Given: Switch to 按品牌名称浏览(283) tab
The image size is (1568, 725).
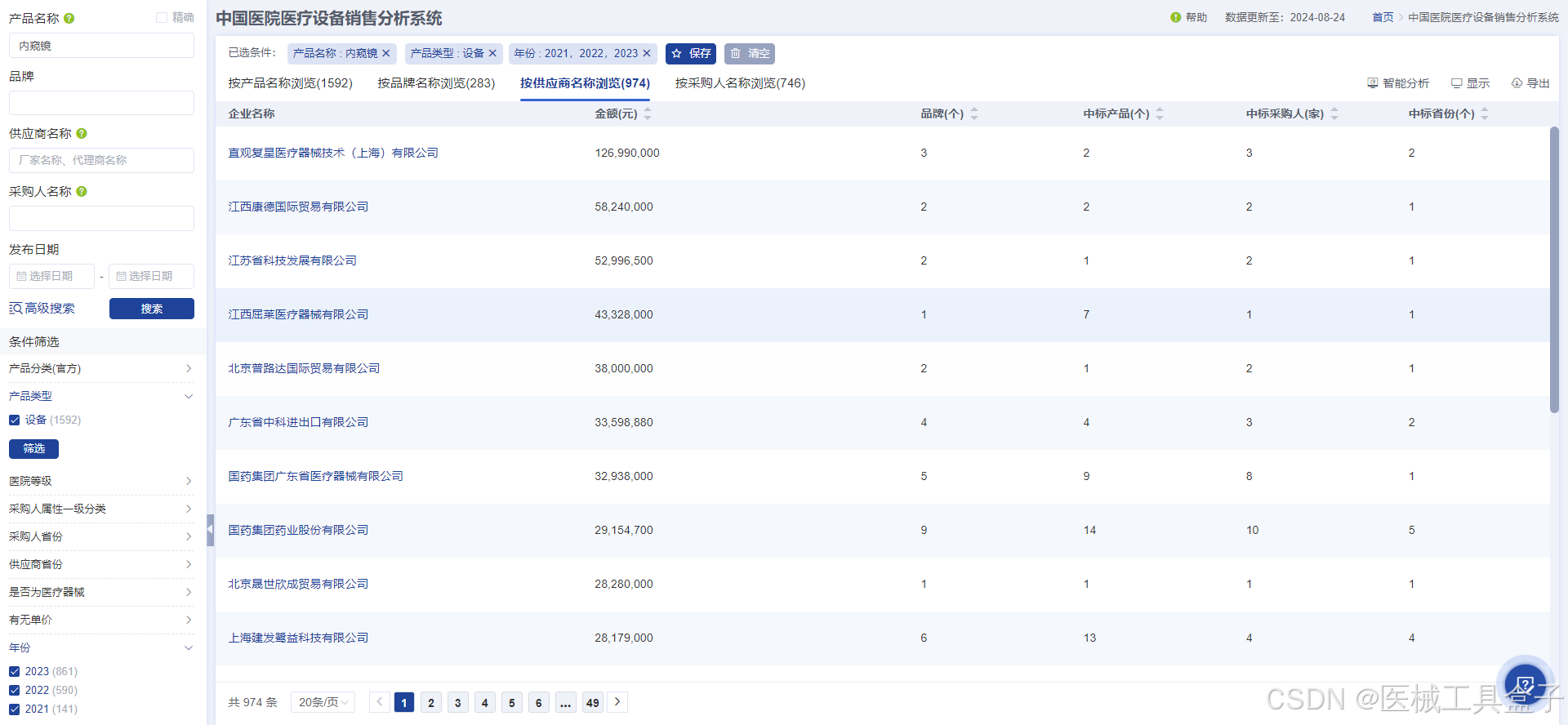Looking at the screenshot, I should 436,83.
